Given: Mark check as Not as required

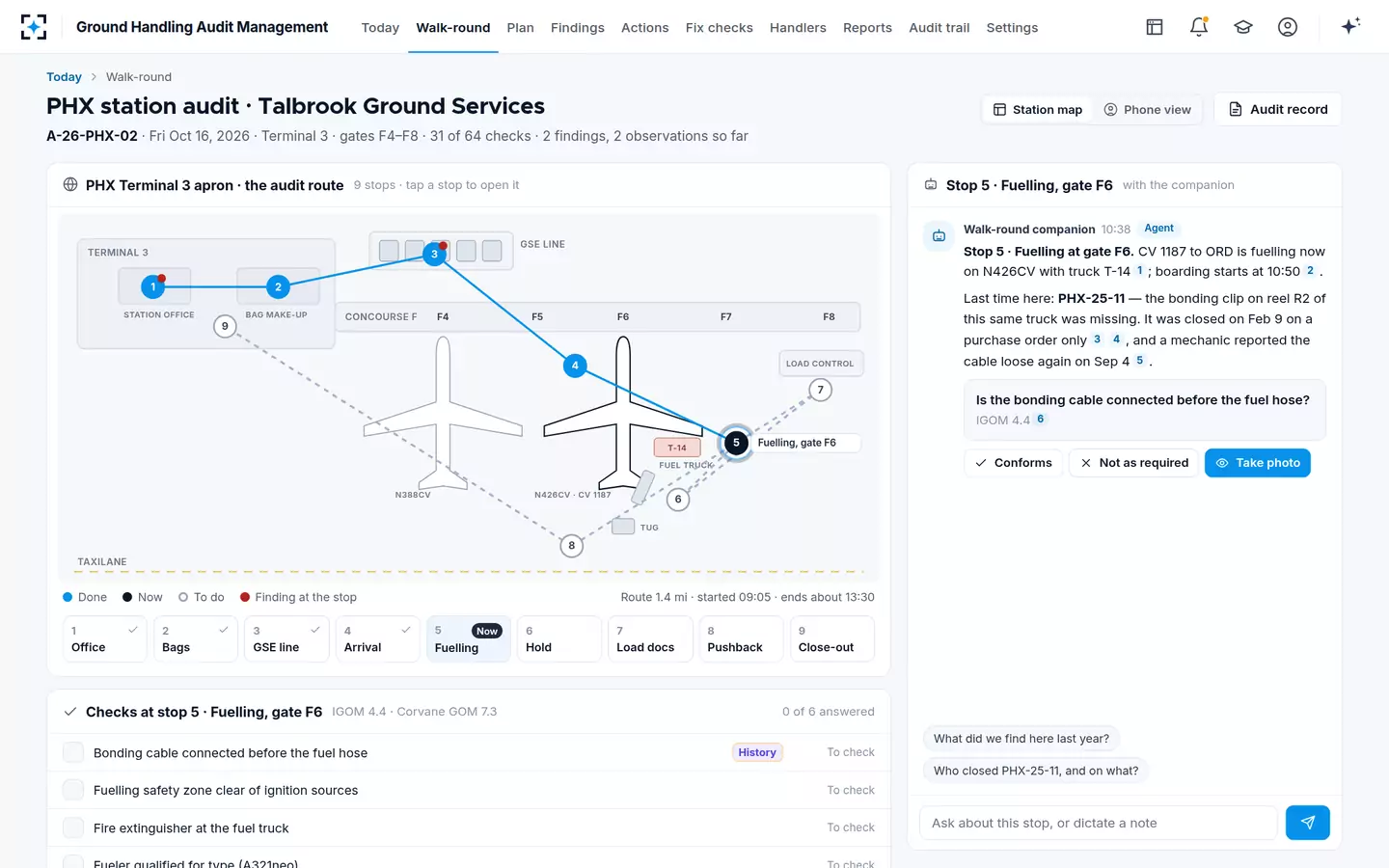Looking at the screenshot, I should pos(1134,463).
